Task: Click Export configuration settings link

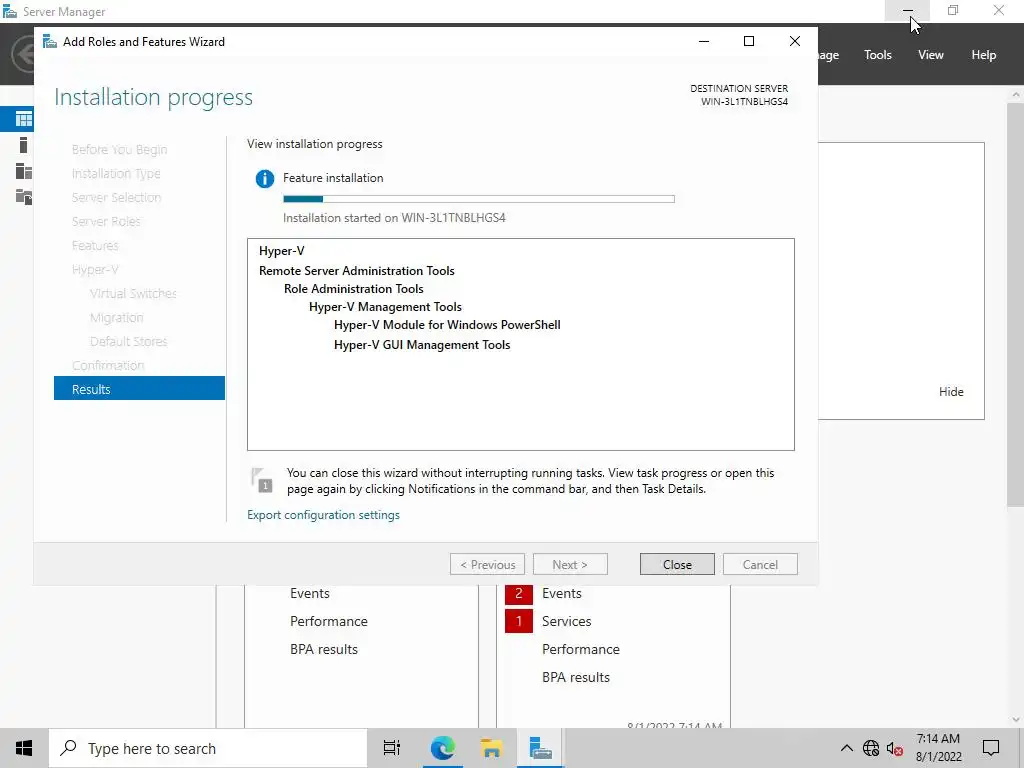Action: 323,515
